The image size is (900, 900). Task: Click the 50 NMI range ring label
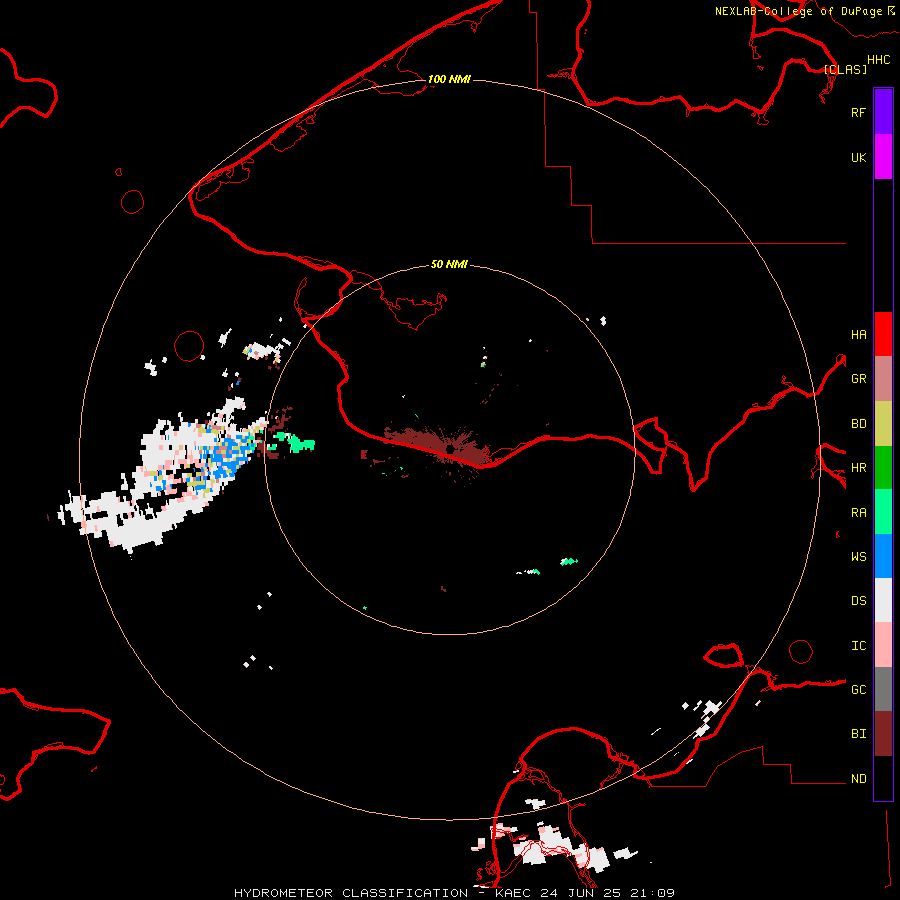(x=449, y=264)
